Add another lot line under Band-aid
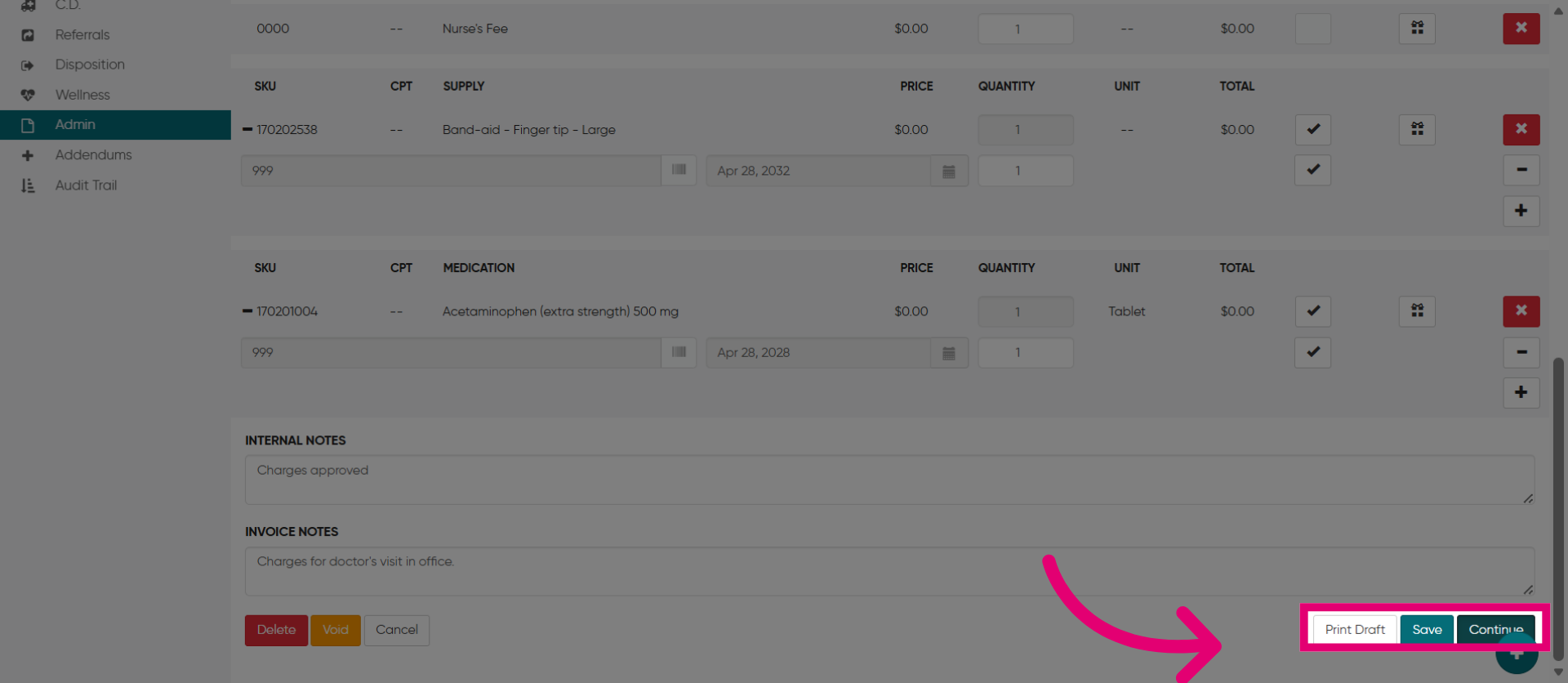Image resolution: width=1568 pixels, height=683 pixels. [x=1521, y=211]
